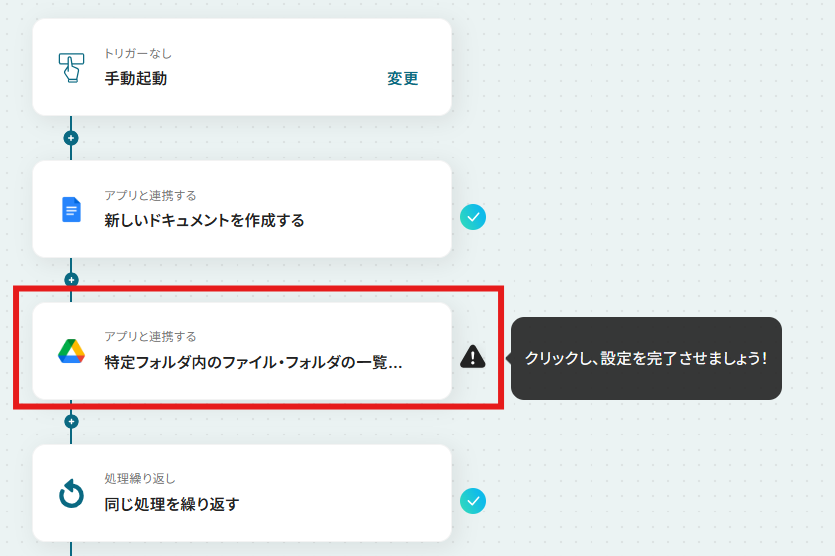Add step below 手動起動 with plus

click(71, 138)
